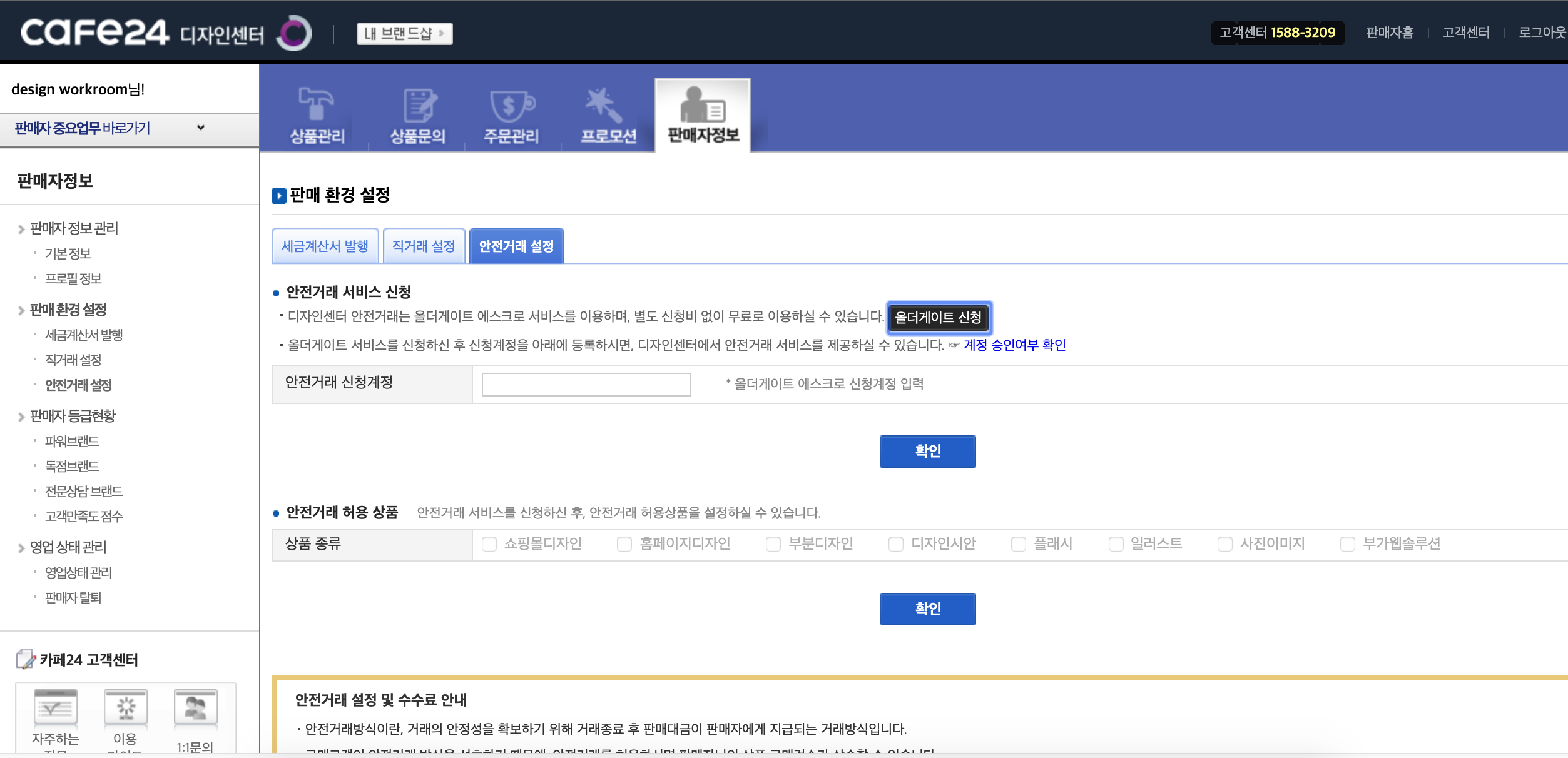
Task: Click the 주문관리 dollar cup icon
Action: pyautogui.click(x=511, y=104)
